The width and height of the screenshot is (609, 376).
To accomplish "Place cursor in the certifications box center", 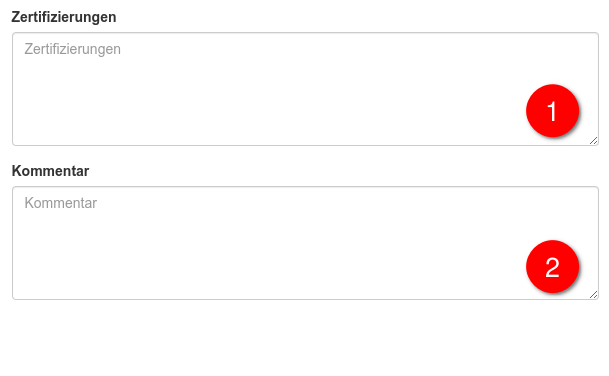I will 305,89.
